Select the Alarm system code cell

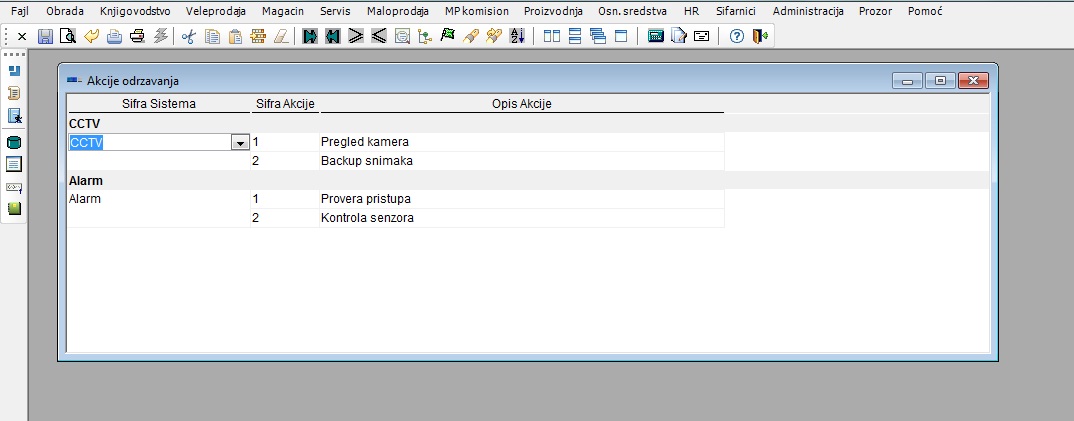tap(158, 199)
